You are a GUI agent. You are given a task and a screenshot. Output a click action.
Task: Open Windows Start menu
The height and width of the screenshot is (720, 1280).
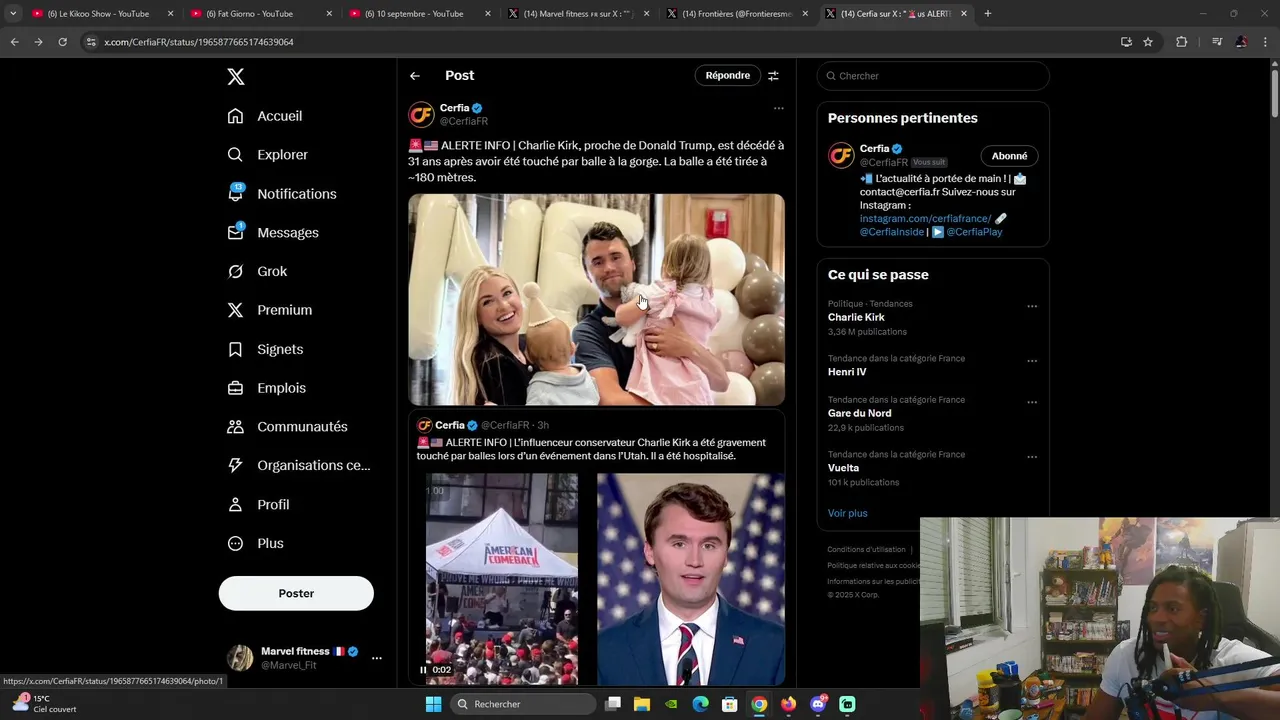(x=433, y=704)
